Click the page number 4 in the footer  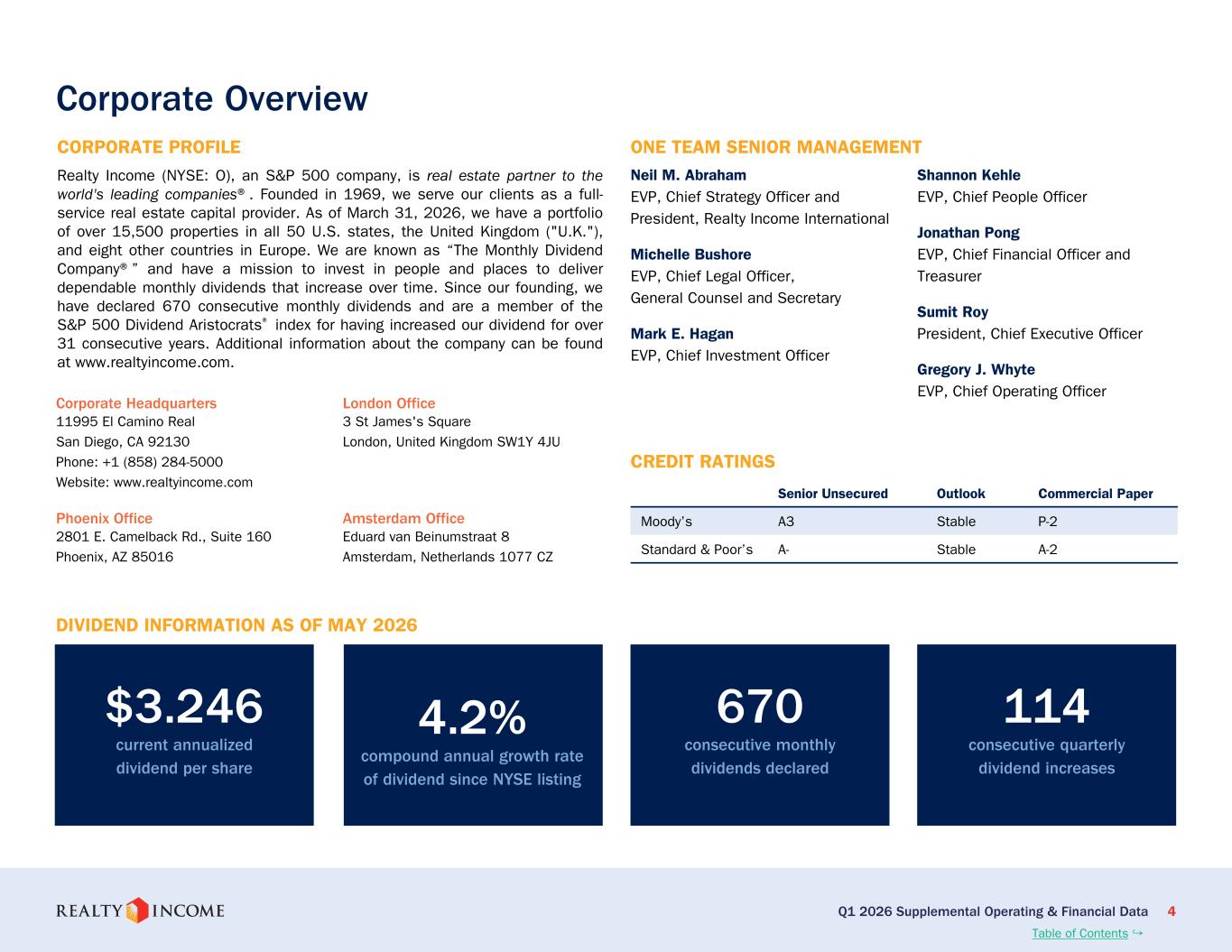(1172, 911)
